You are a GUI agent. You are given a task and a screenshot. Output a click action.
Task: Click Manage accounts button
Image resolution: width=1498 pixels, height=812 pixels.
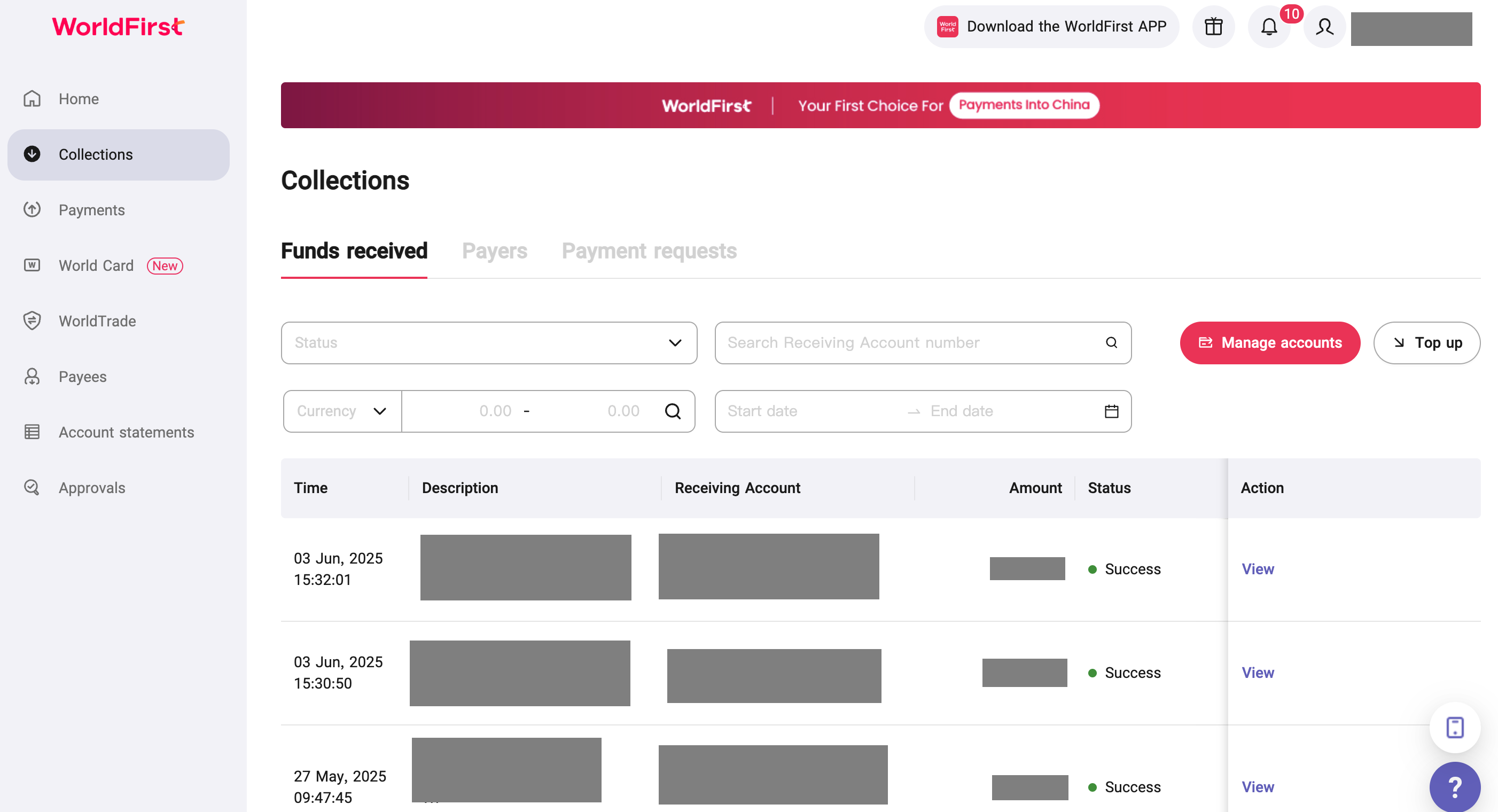click(1270, 343)
